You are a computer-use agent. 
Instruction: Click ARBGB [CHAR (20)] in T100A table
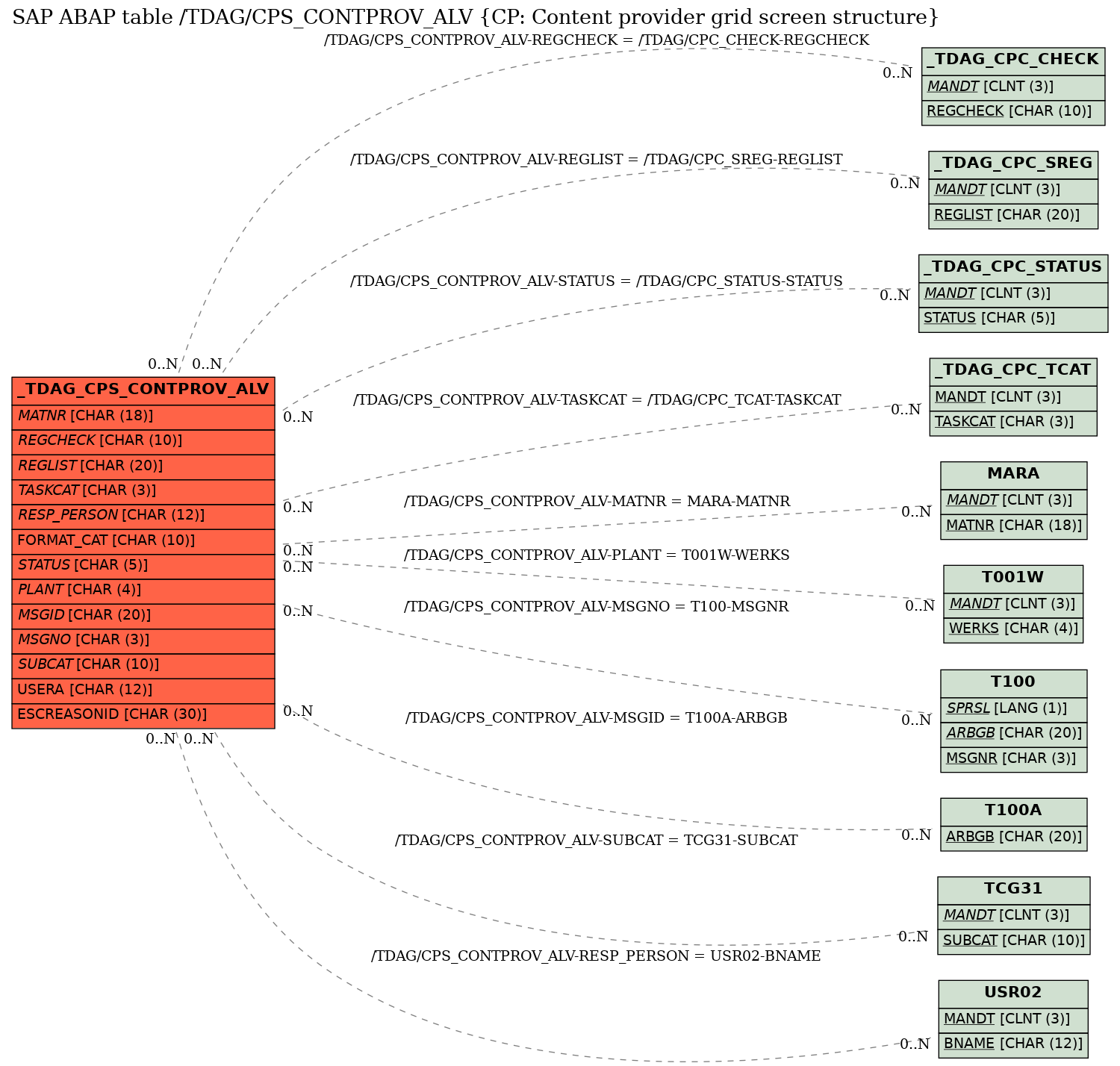pyautogui.click(x=1013, y=838)
